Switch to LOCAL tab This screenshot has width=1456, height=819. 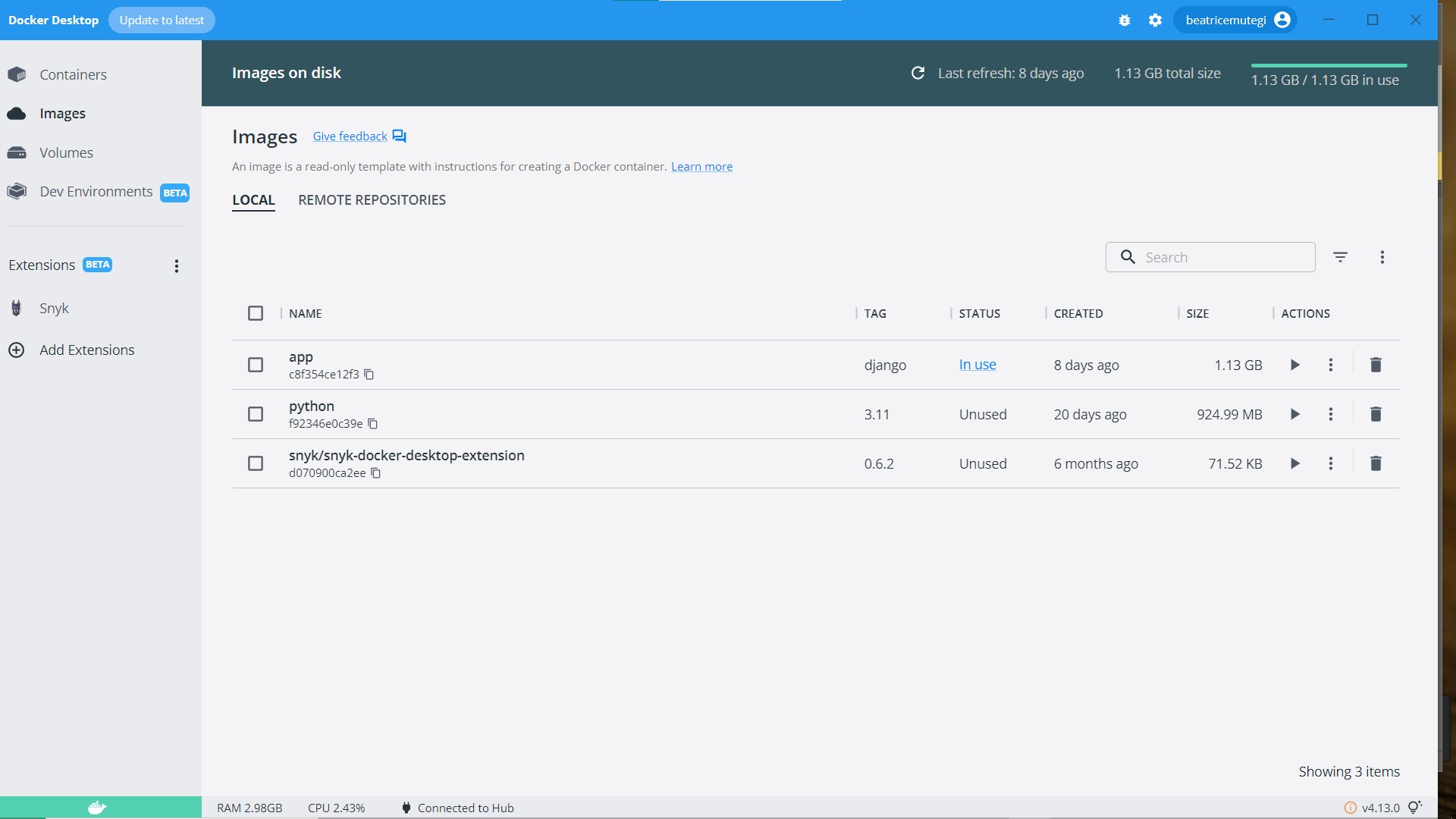253,200
